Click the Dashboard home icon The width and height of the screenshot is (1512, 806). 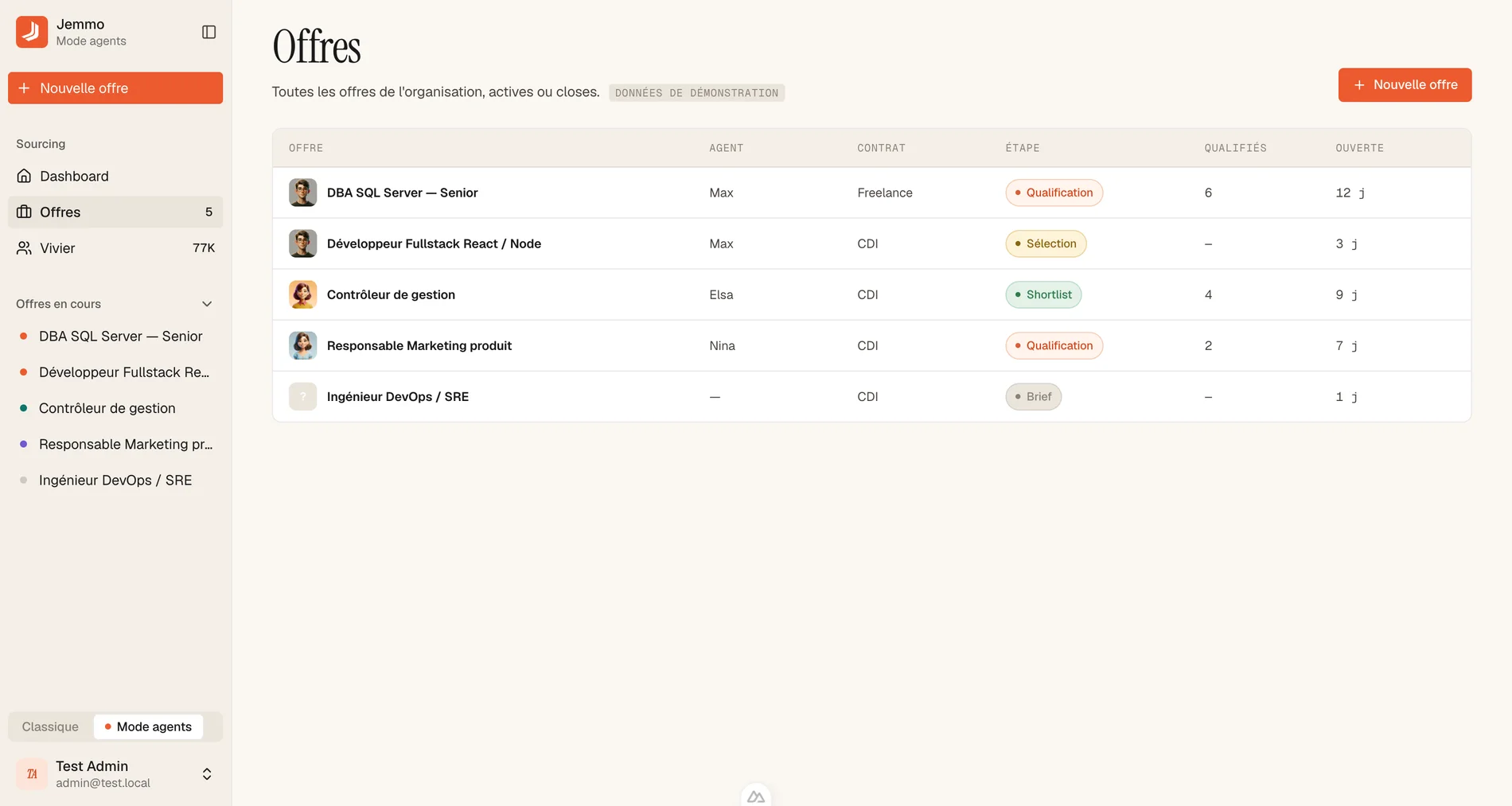25,176
